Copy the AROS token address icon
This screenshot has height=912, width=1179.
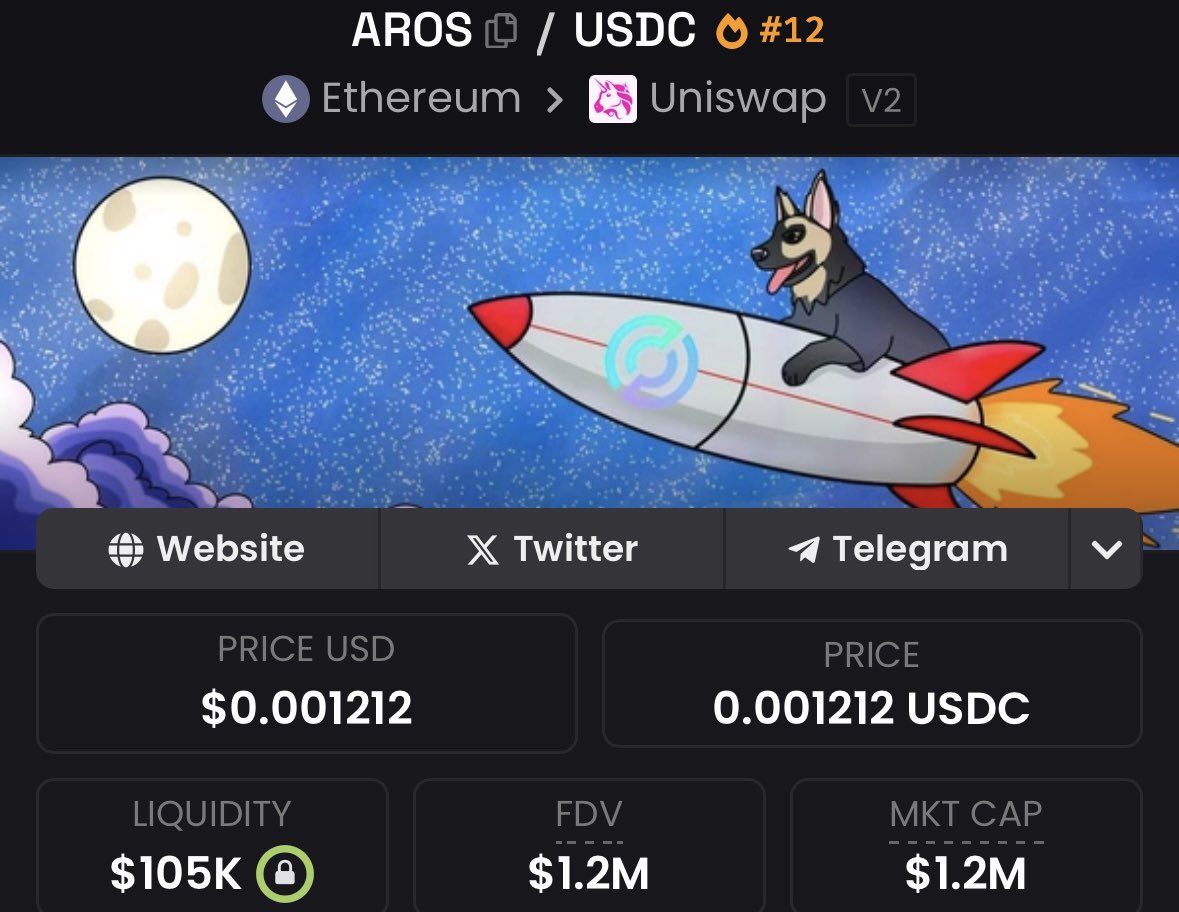pyautogui.click(x=501, y=31)
